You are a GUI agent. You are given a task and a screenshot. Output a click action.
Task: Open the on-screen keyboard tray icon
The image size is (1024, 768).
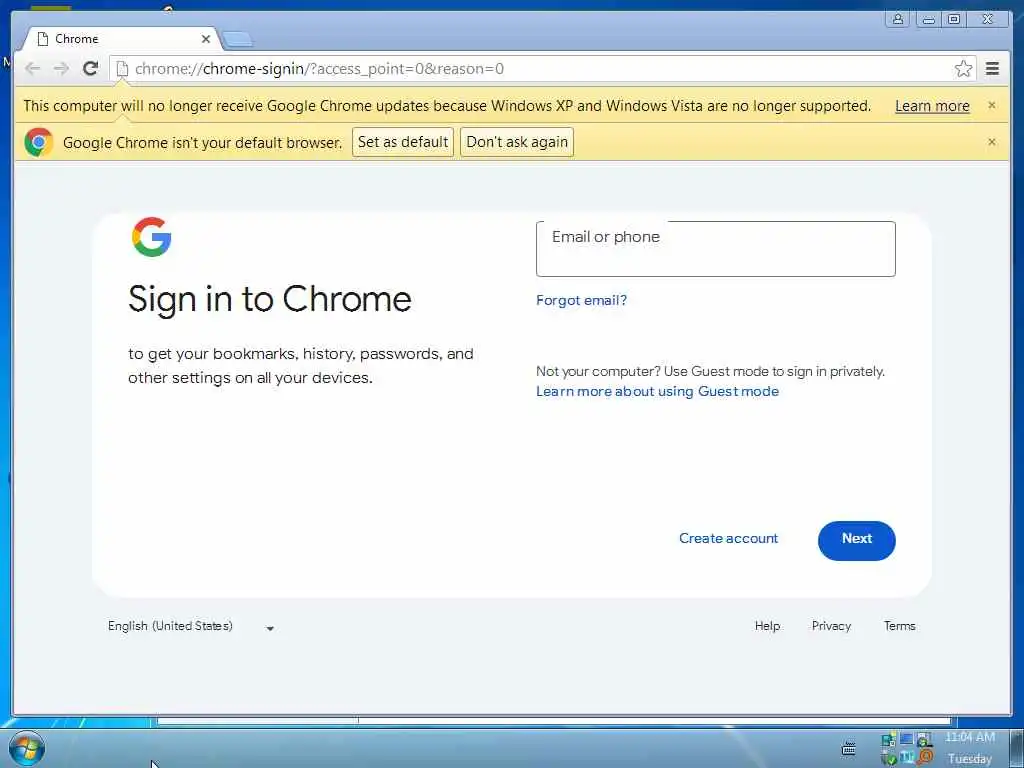(848, 748)
